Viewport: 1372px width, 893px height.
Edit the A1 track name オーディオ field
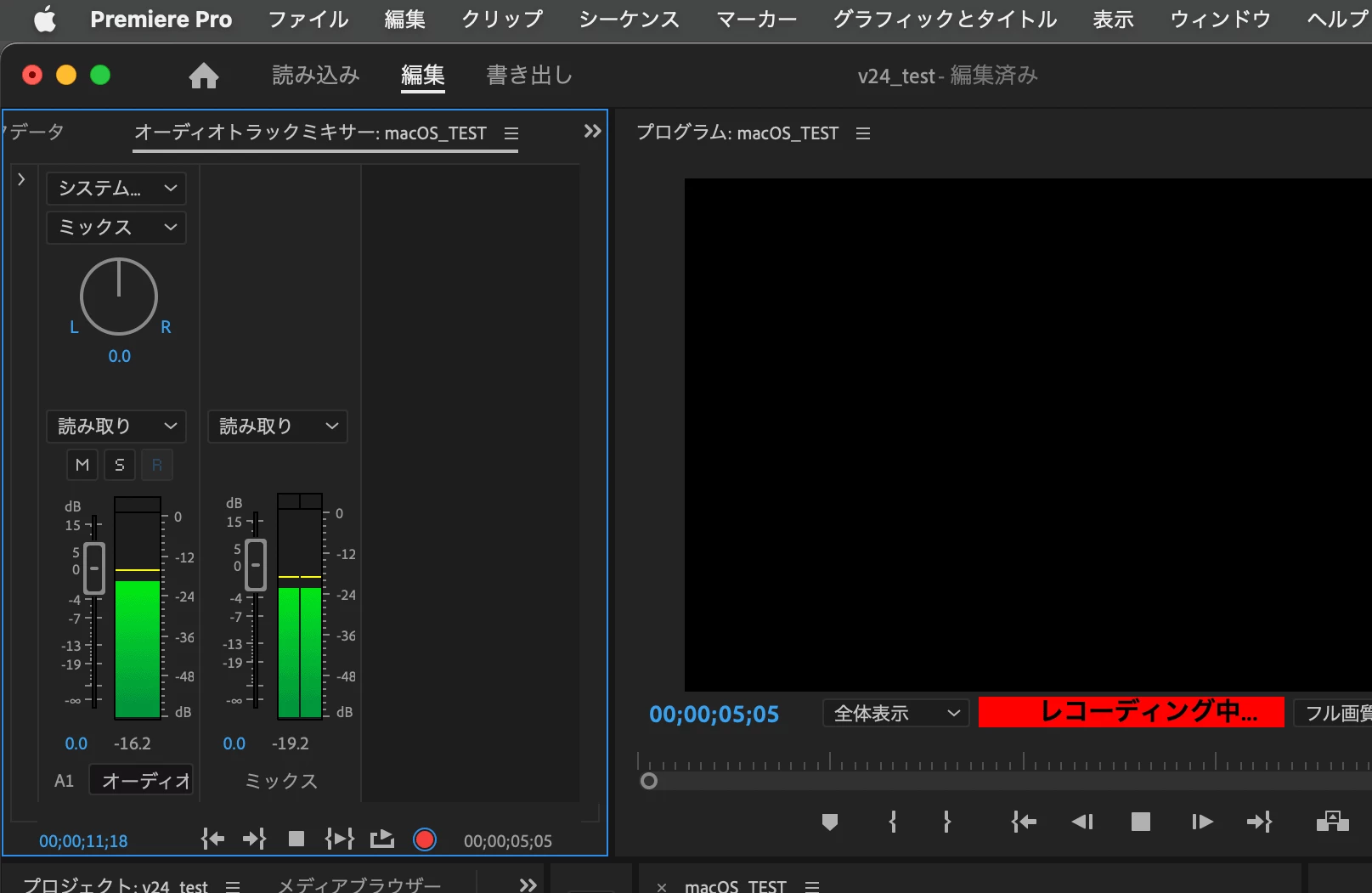pos(142,781)
